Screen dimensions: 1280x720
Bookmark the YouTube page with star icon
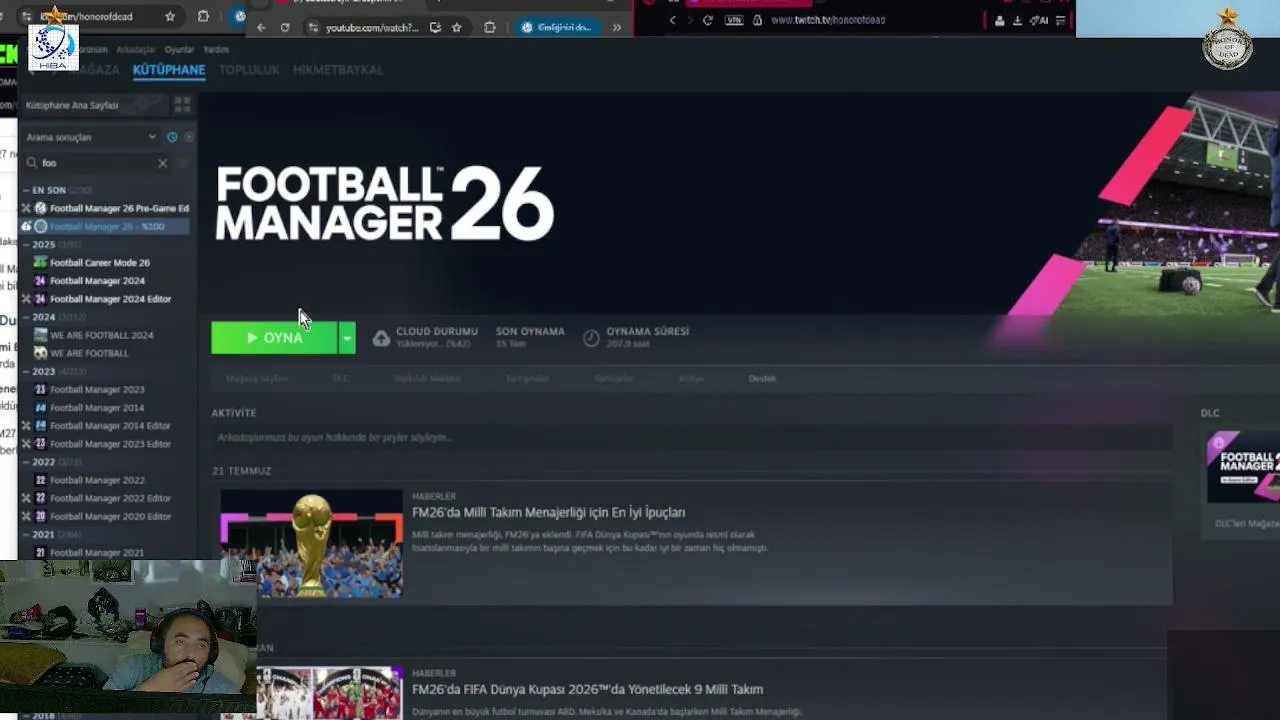pyautogui.click(x=456, y=28)
